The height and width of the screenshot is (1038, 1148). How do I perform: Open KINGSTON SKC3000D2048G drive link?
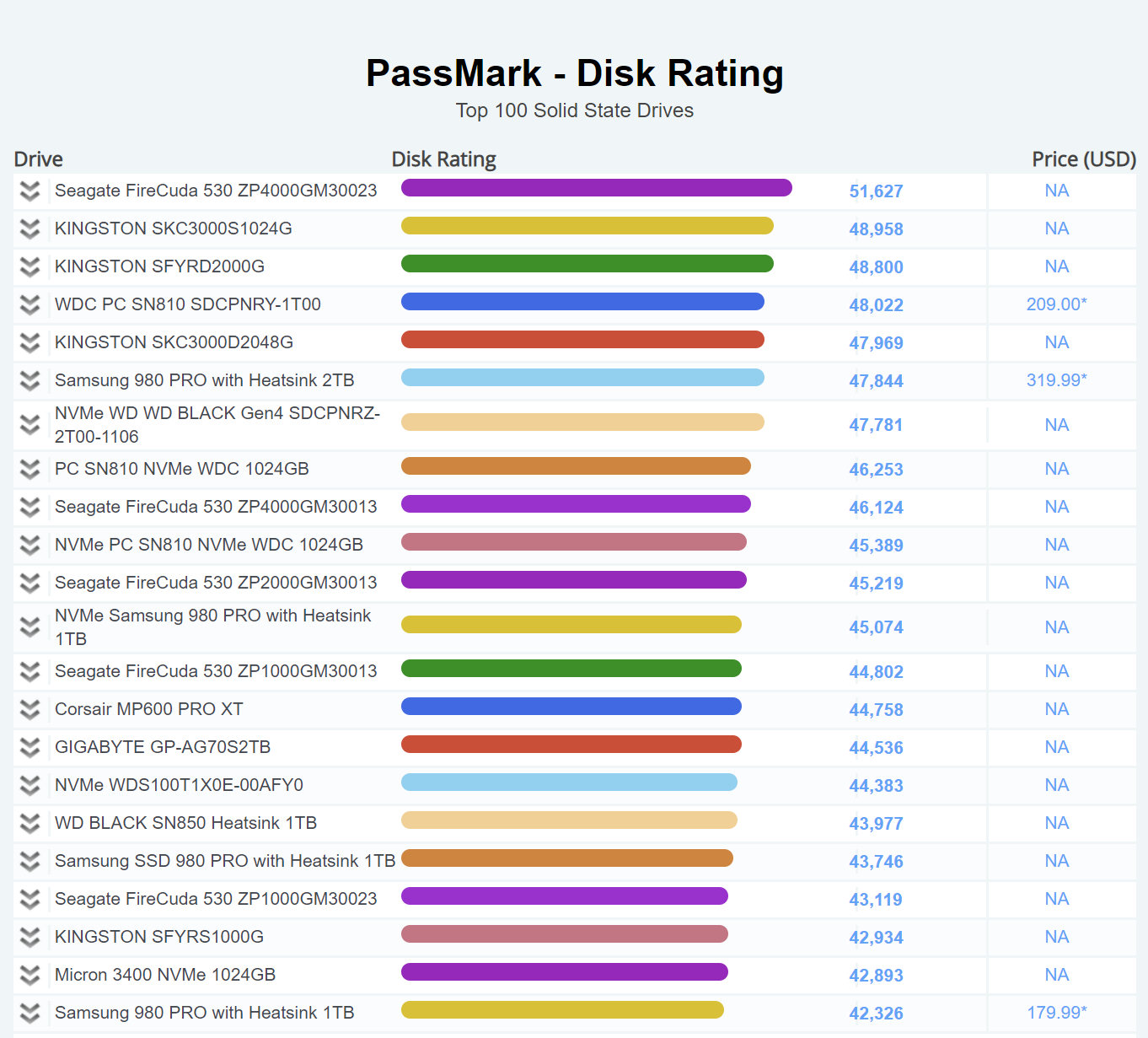point(174,342)
